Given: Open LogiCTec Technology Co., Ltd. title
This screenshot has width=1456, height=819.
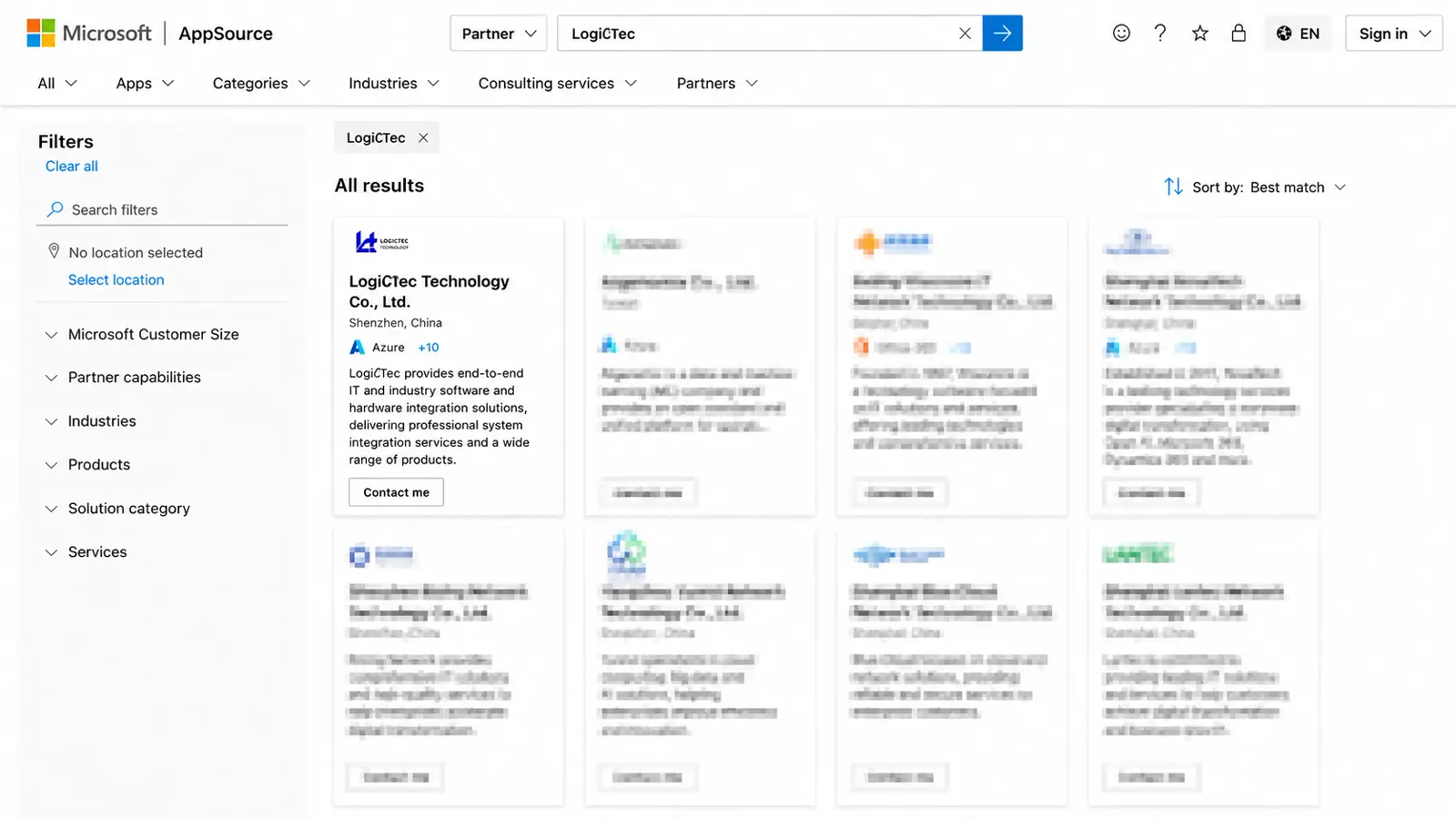Looking at the screenshot, I should tap(429, 291).
